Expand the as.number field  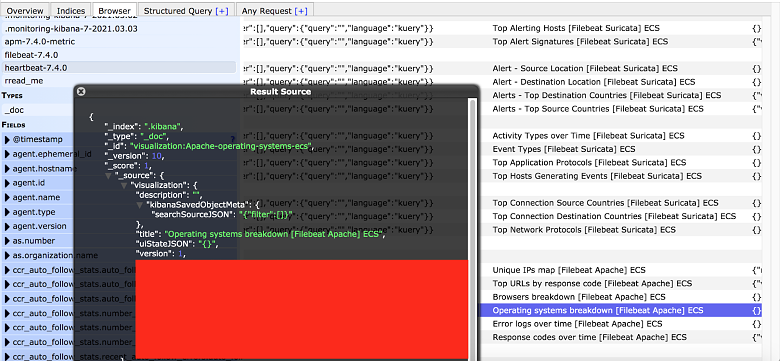(7, 241)
